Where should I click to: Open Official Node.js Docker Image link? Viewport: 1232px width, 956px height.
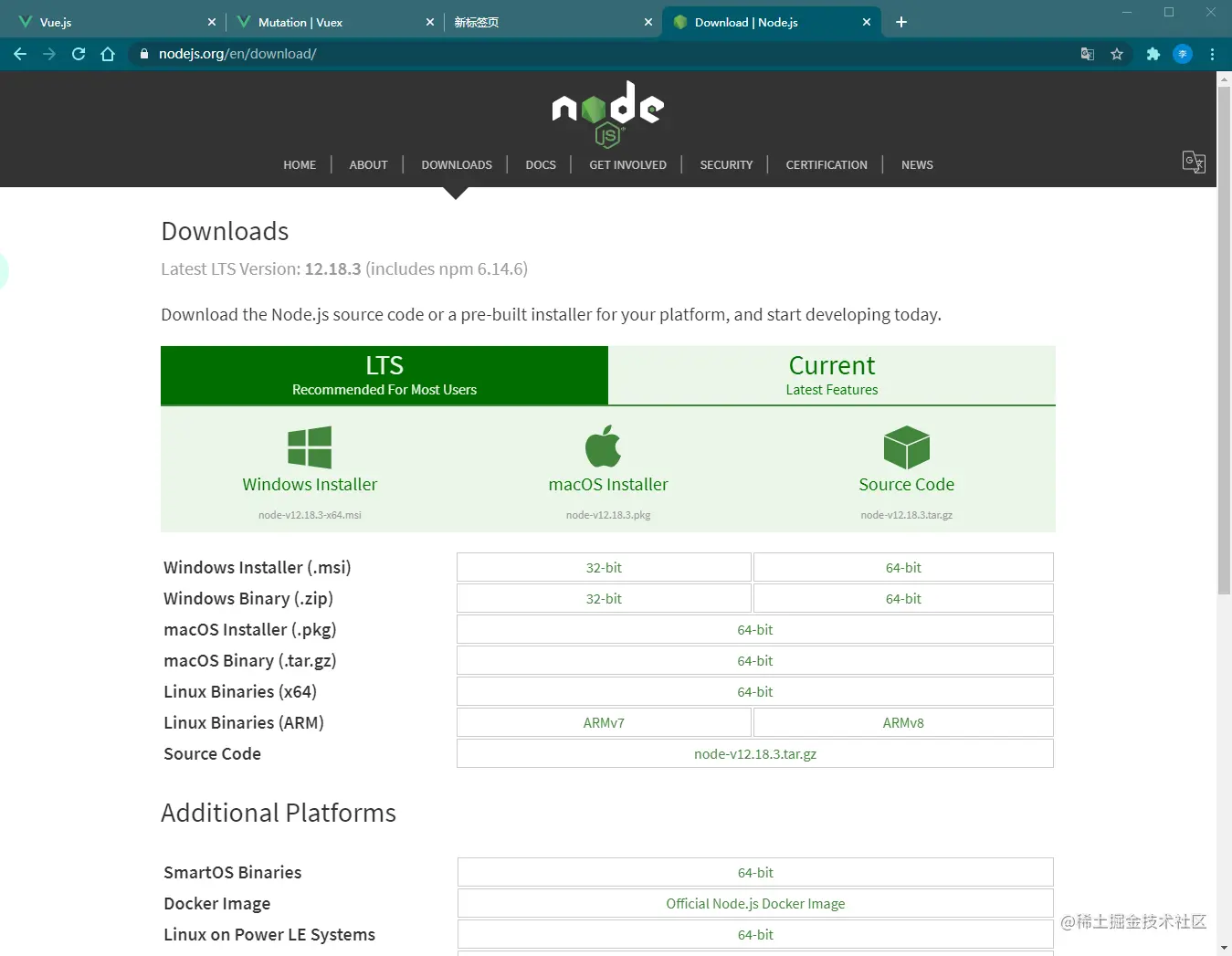755,903
